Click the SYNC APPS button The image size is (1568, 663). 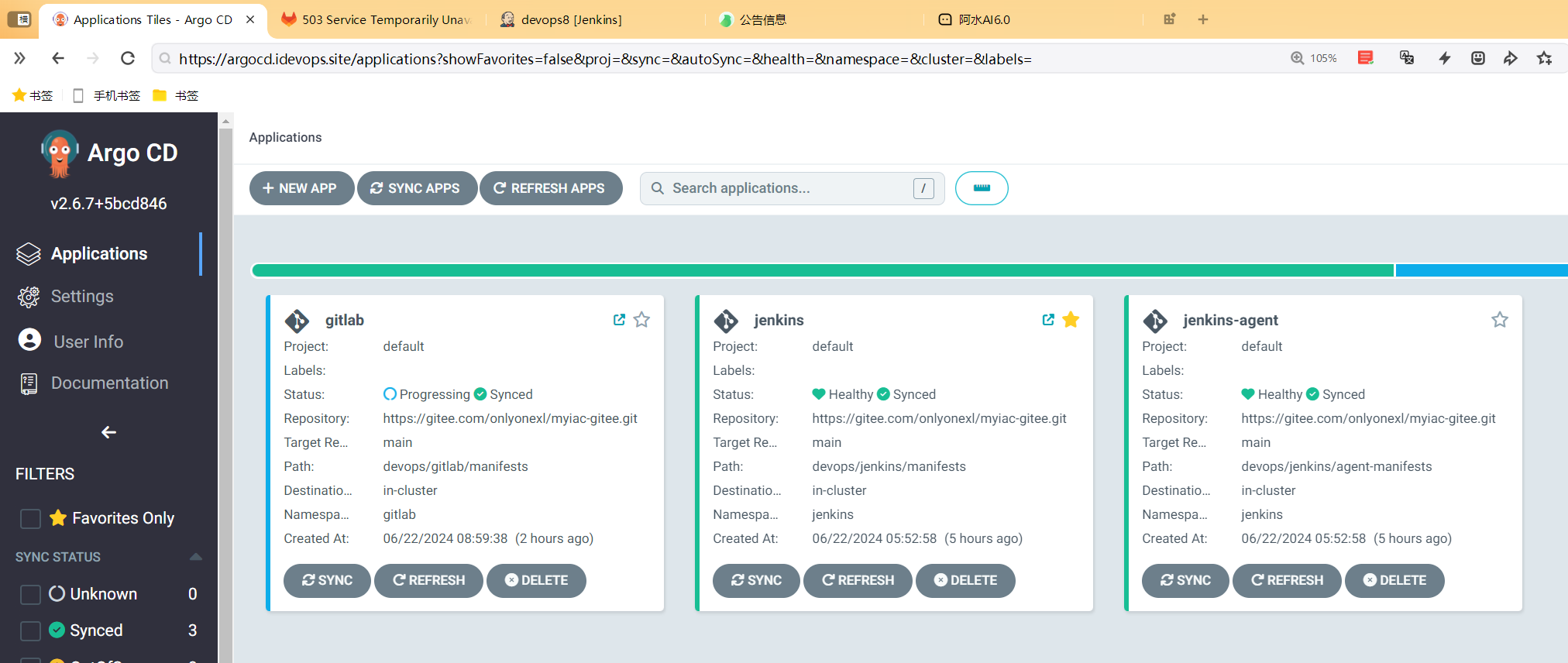pos(417,188)
